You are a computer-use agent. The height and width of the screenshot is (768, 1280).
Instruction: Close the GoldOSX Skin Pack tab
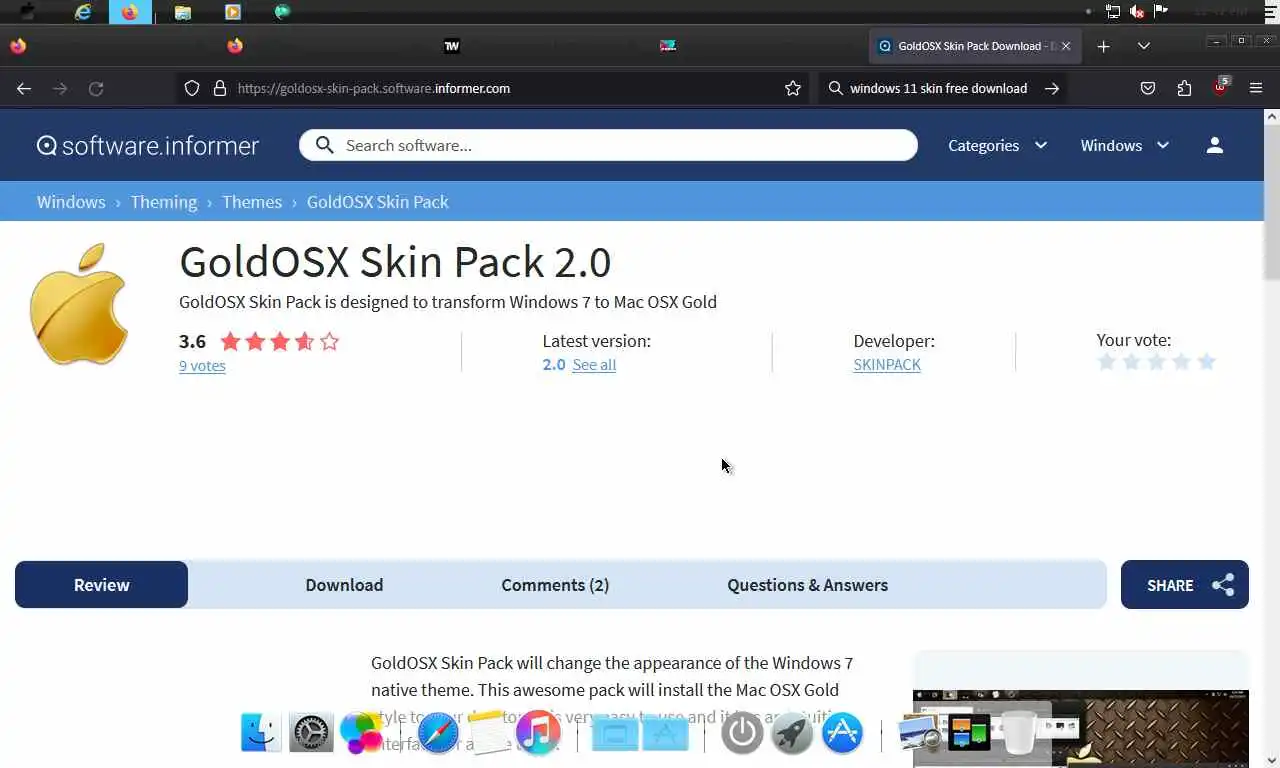click(x=1066, y=46)
